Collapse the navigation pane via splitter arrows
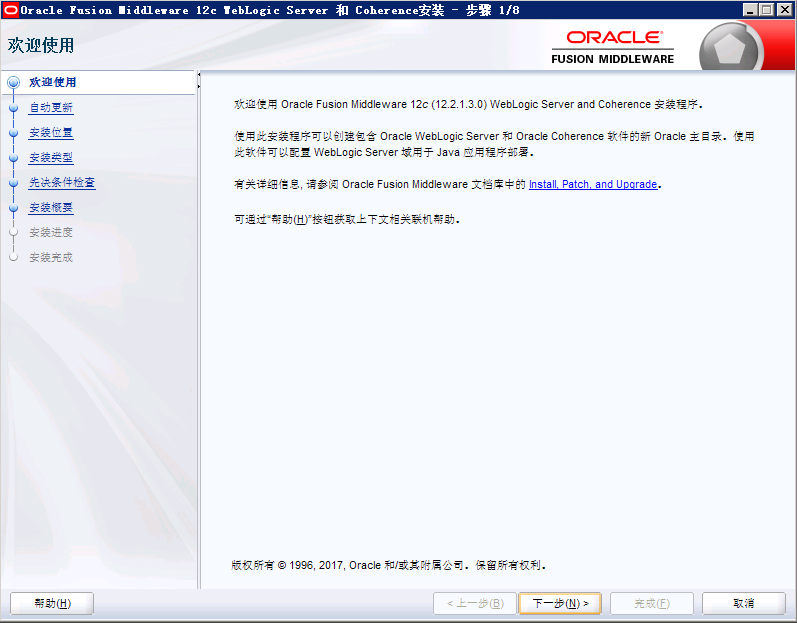 [x=199, y=80]
